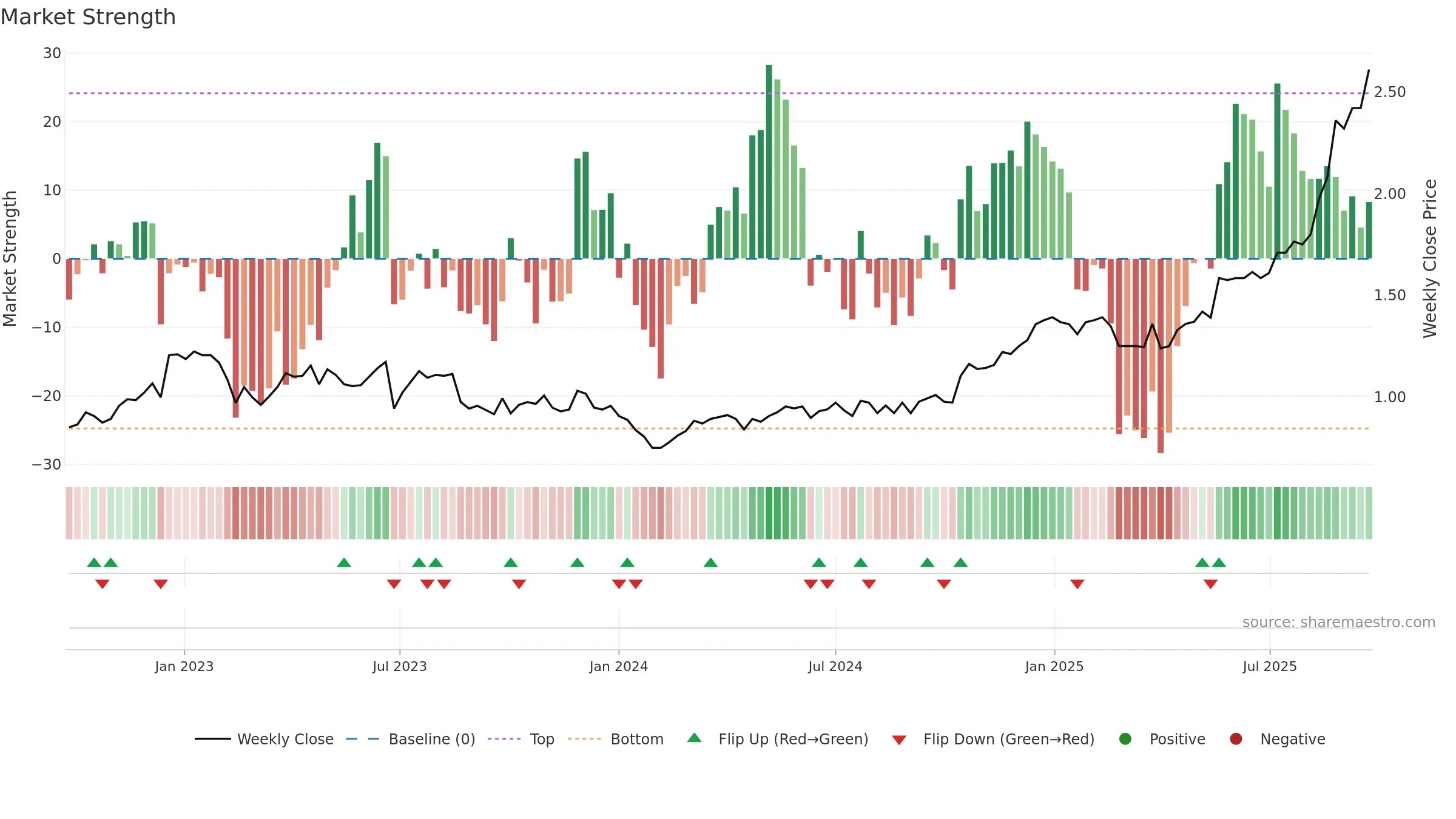1456x819 pixels.
Task: Toggle Flip Up (Red→Green) legend entry
Action: [x=778, y=739]
